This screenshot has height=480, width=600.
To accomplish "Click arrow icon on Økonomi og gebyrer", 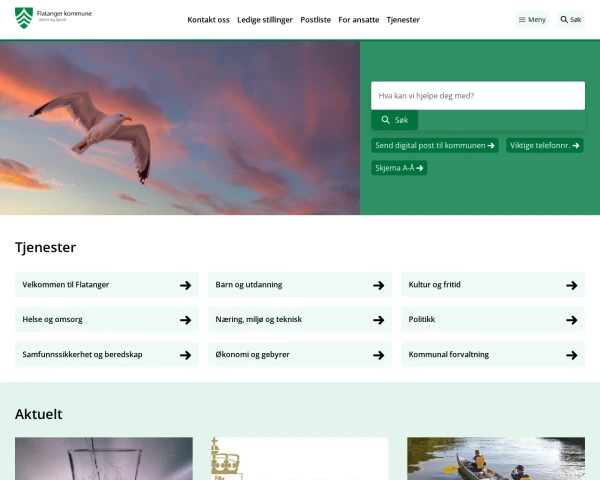I will click(x=378, y=355).
